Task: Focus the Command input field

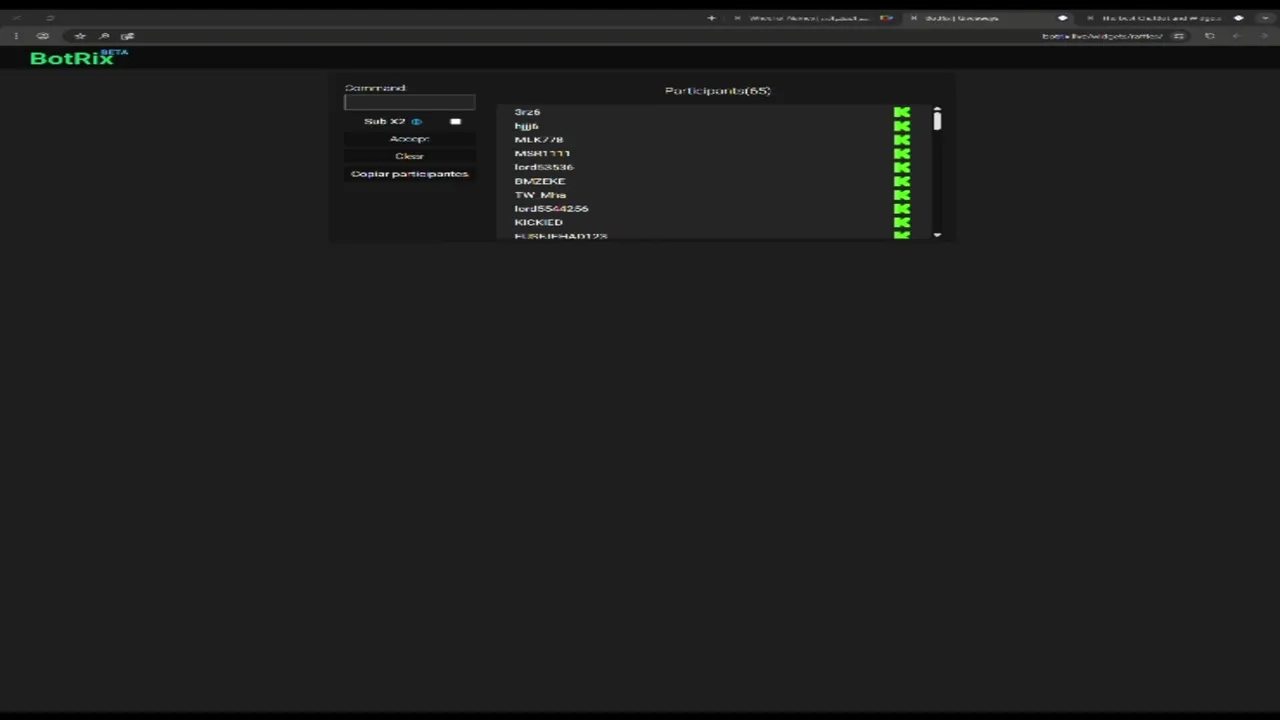Action: 409,102
